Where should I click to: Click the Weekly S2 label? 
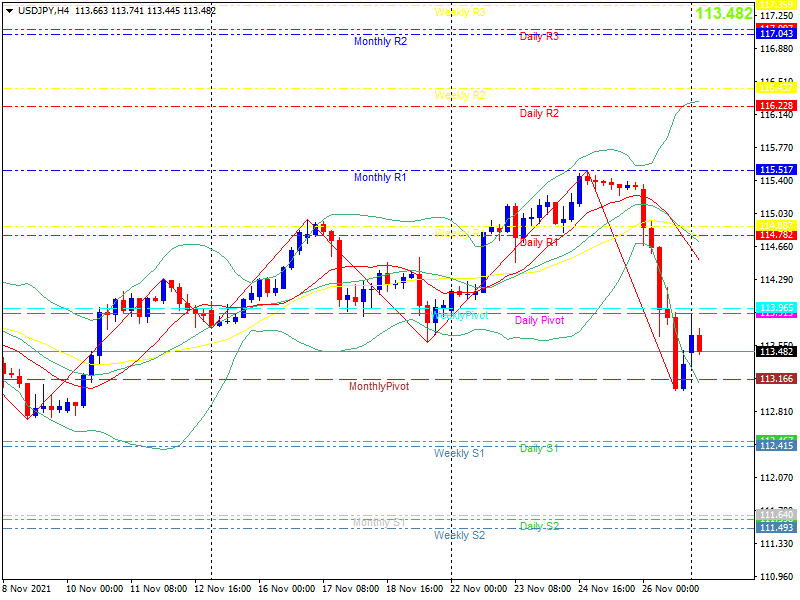(459, 535)
